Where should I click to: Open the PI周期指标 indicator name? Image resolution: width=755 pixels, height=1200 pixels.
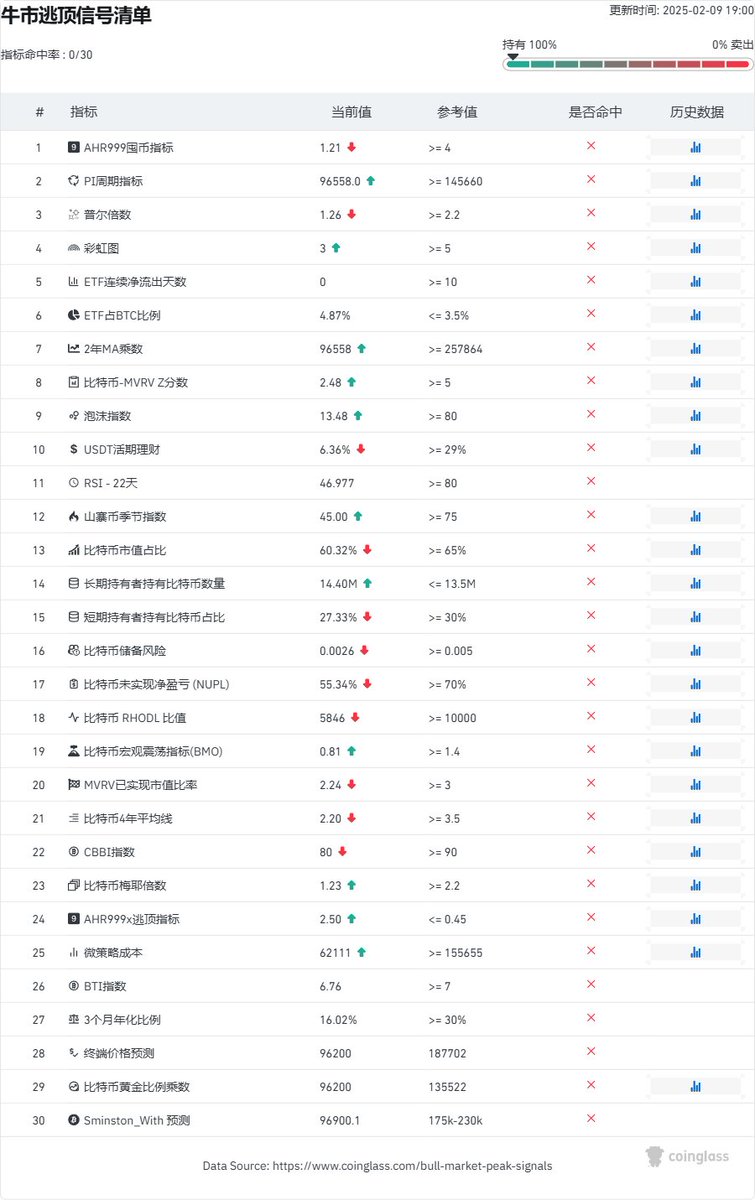[113, 181]
